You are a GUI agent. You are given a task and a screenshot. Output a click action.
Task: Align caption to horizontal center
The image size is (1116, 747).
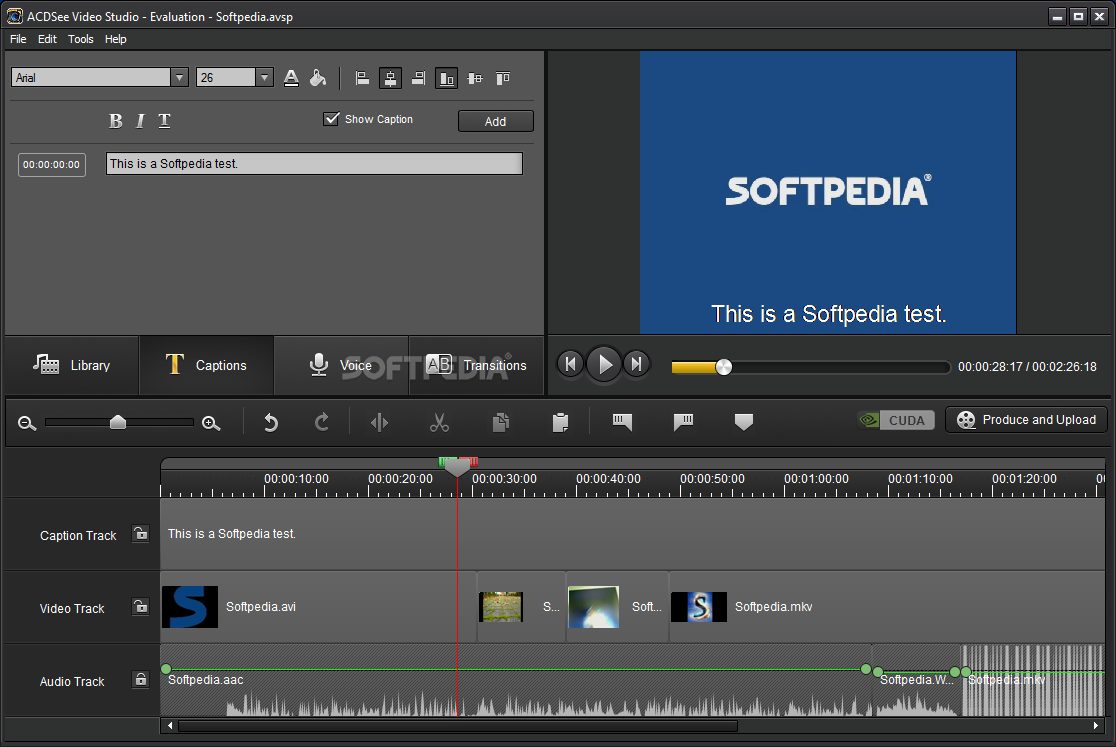(x=390, y=78)
